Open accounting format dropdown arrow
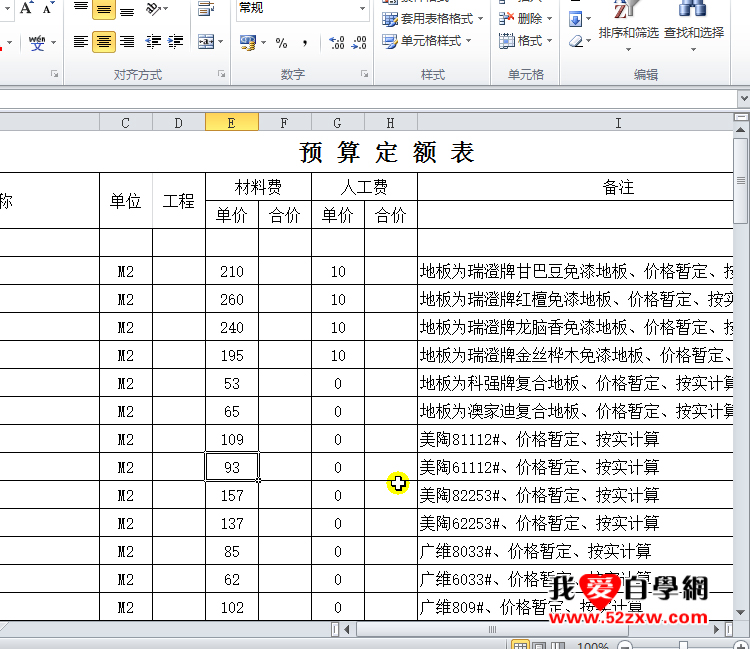 264,43
